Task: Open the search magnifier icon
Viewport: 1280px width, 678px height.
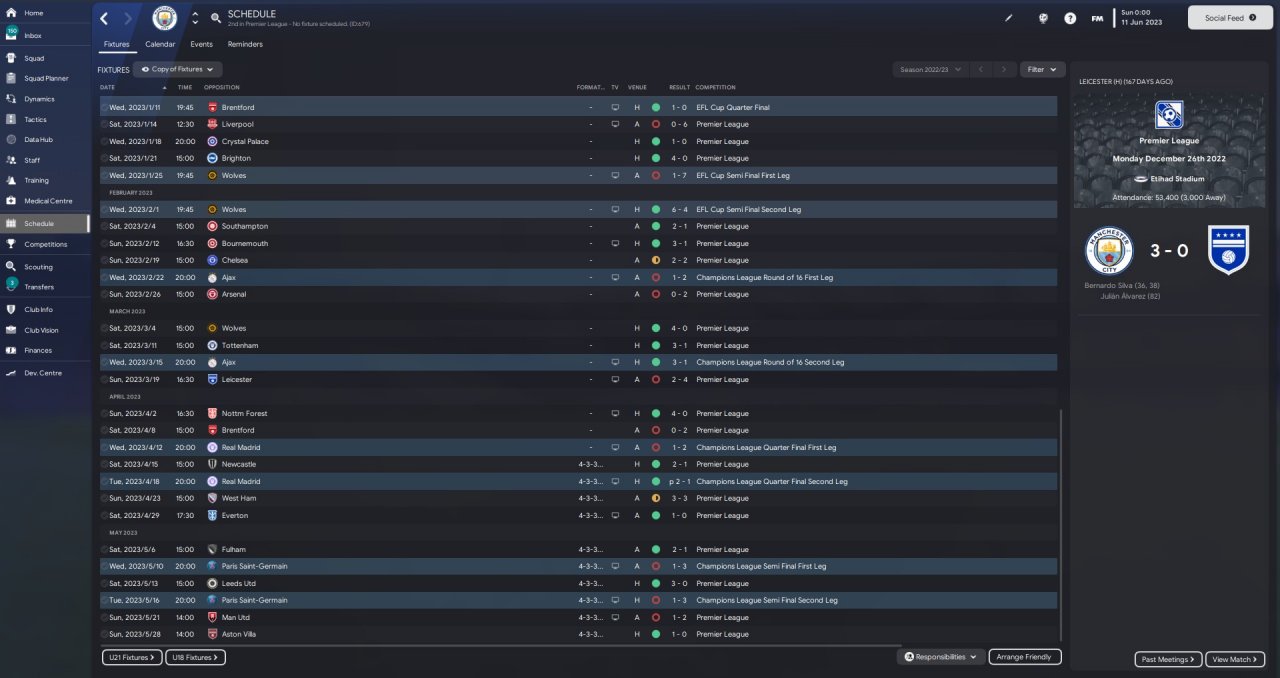Action: pos(216,18)
